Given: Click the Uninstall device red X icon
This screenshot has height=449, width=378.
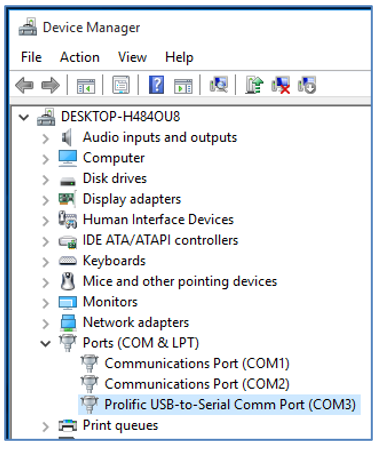Looking at the screenshot, I should [x=281, y=85].
